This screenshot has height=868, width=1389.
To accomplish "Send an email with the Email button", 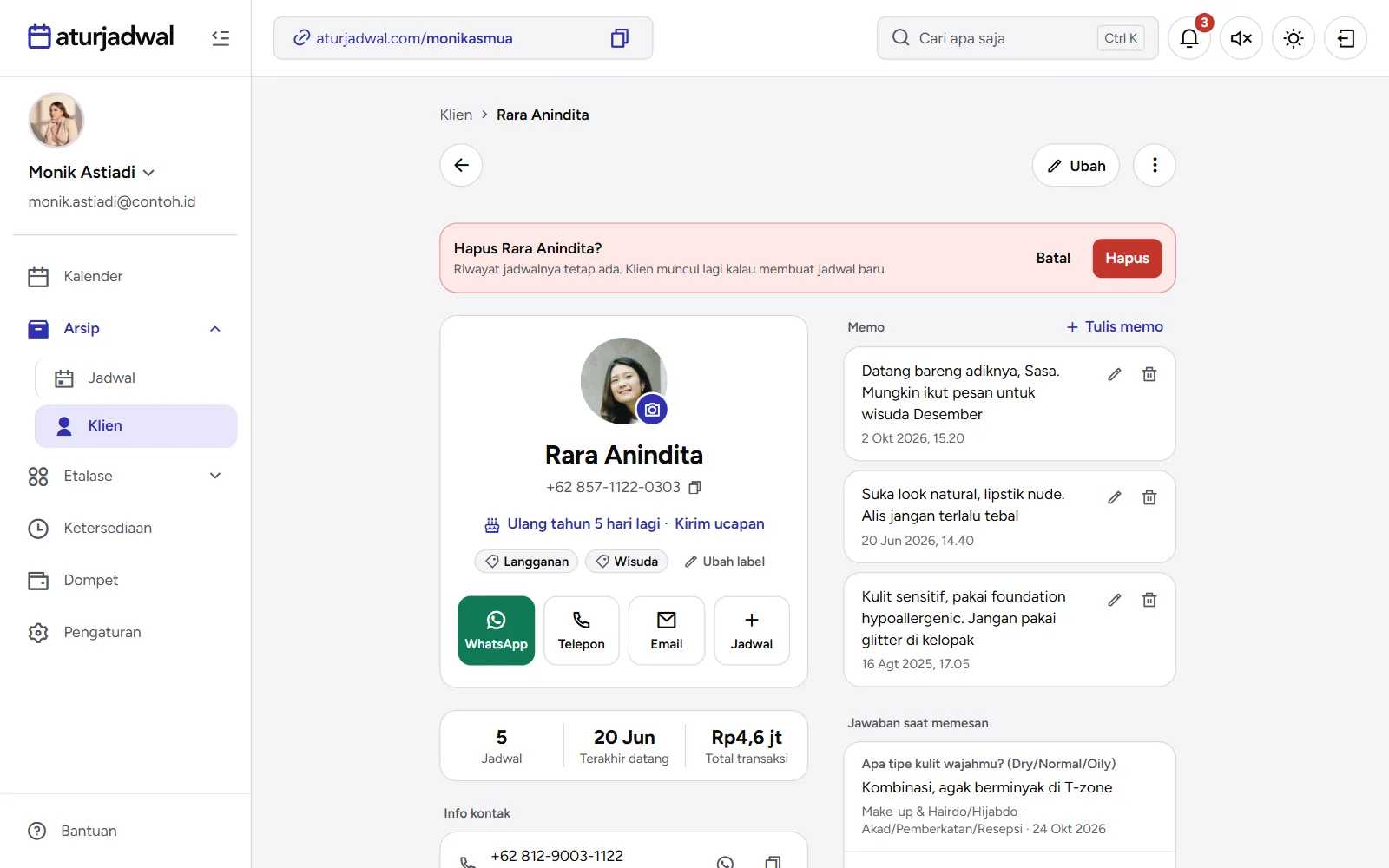I will [x=667, y=631].
